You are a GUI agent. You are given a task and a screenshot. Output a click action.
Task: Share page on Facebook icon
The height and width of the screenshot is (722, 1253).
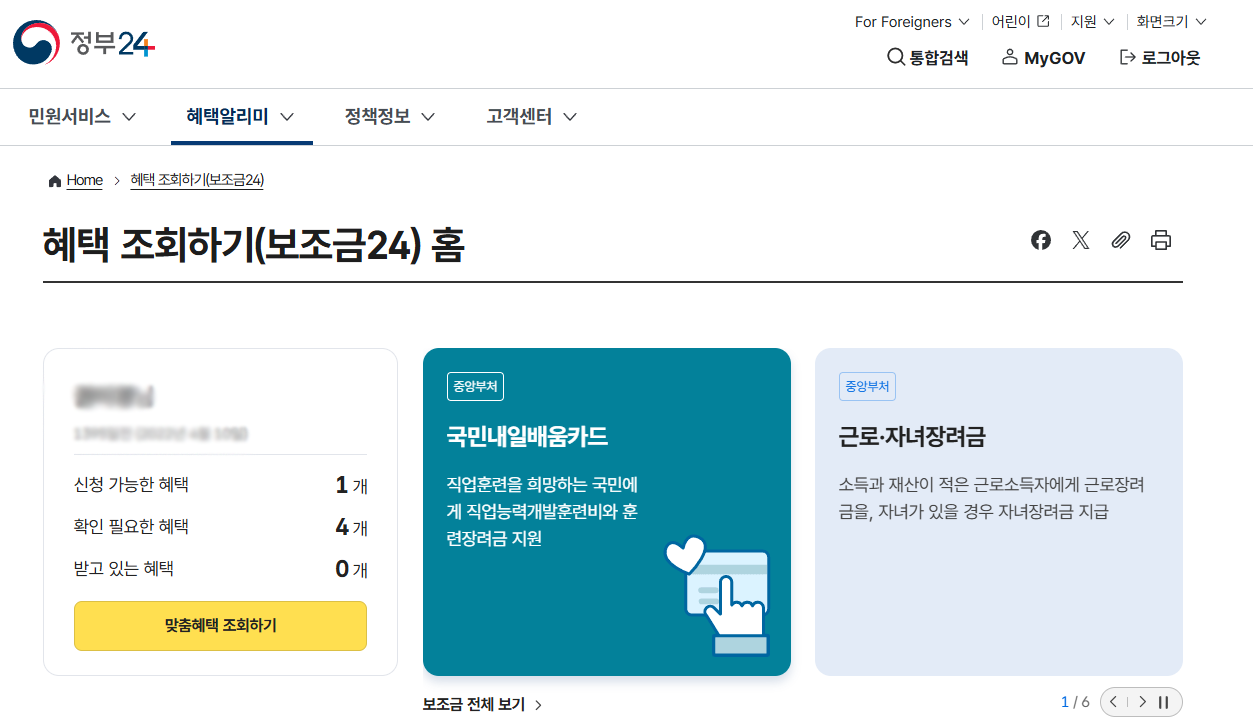click(x=1041, y=240)
